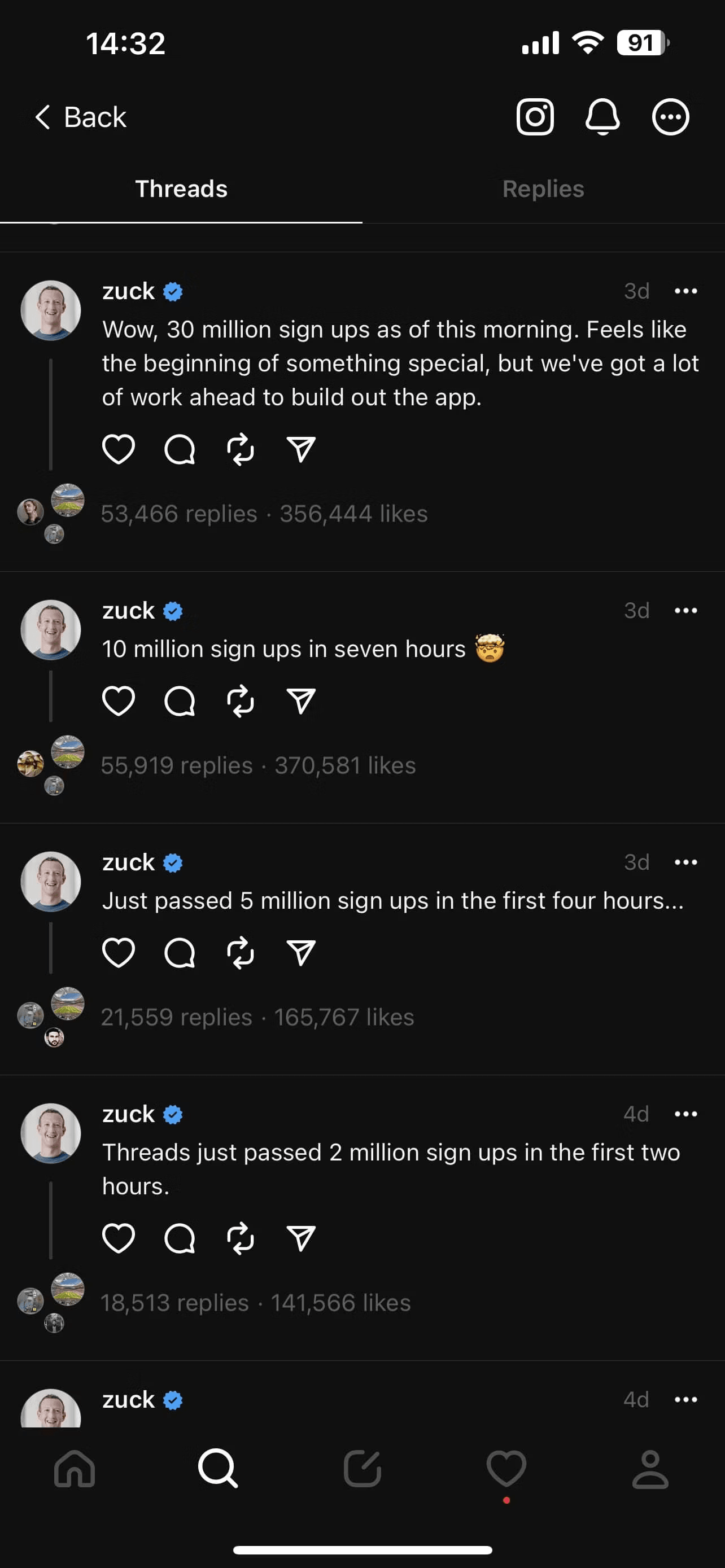Open three-dot menu on 2 million post
Viewport: 725px width, 1568px height.
(x=685, y=1114)
